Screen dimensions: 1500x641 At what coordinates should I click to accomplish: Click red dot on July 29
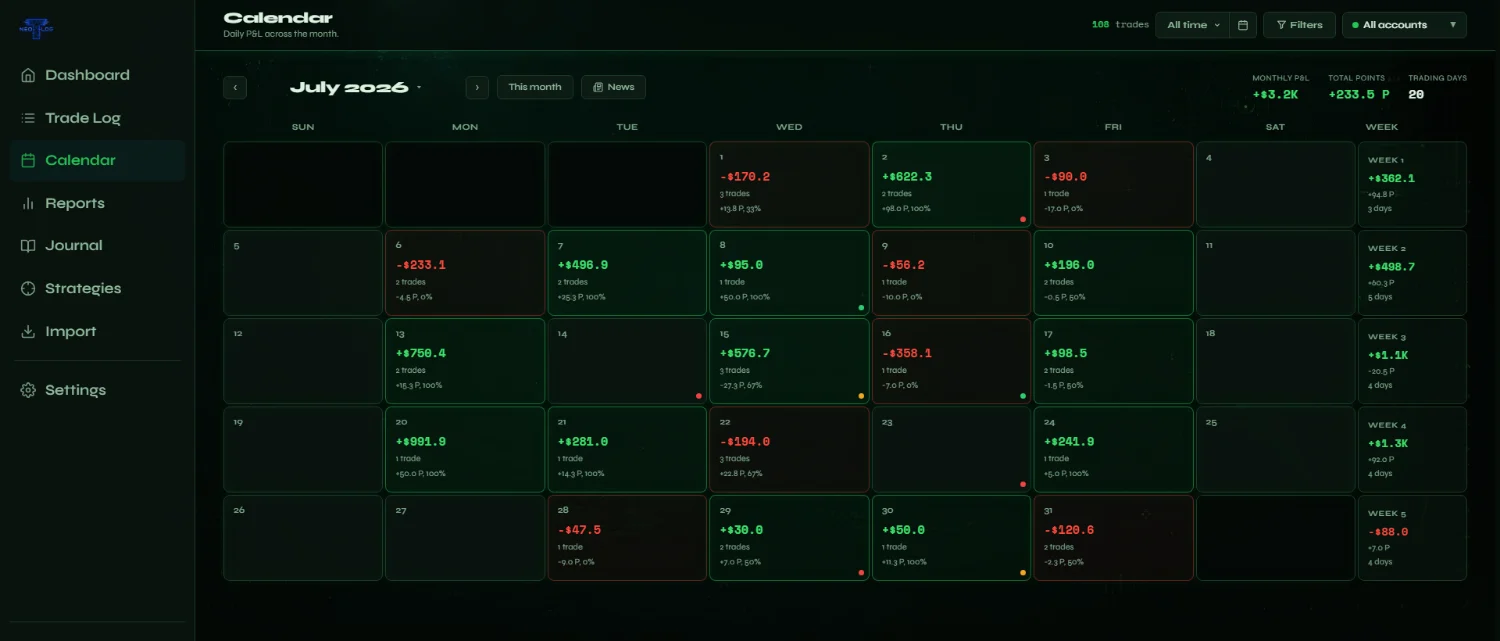861,573
